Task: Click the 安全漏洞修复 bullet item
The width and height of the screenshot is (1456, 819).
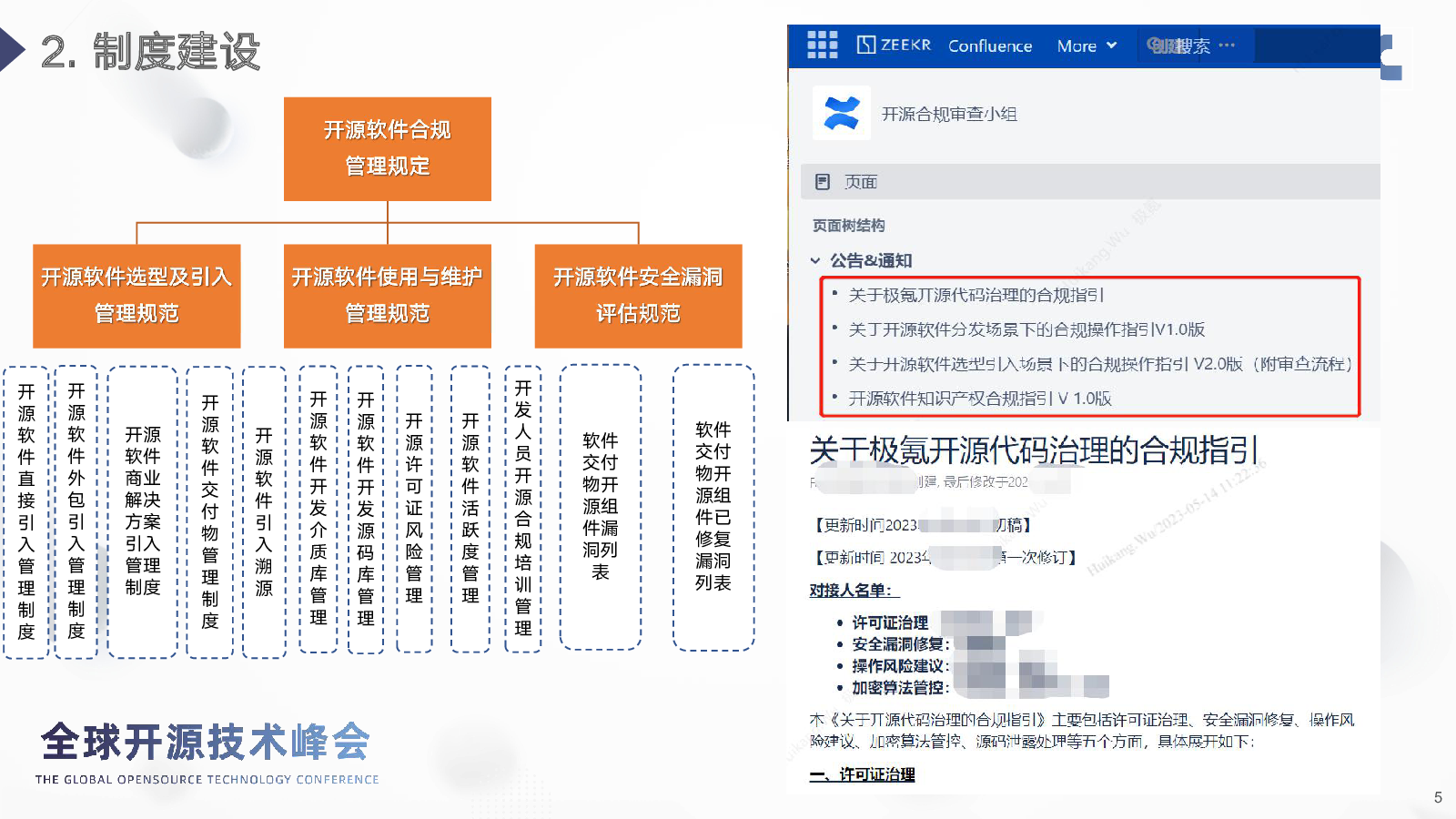Action: [901, 644]
